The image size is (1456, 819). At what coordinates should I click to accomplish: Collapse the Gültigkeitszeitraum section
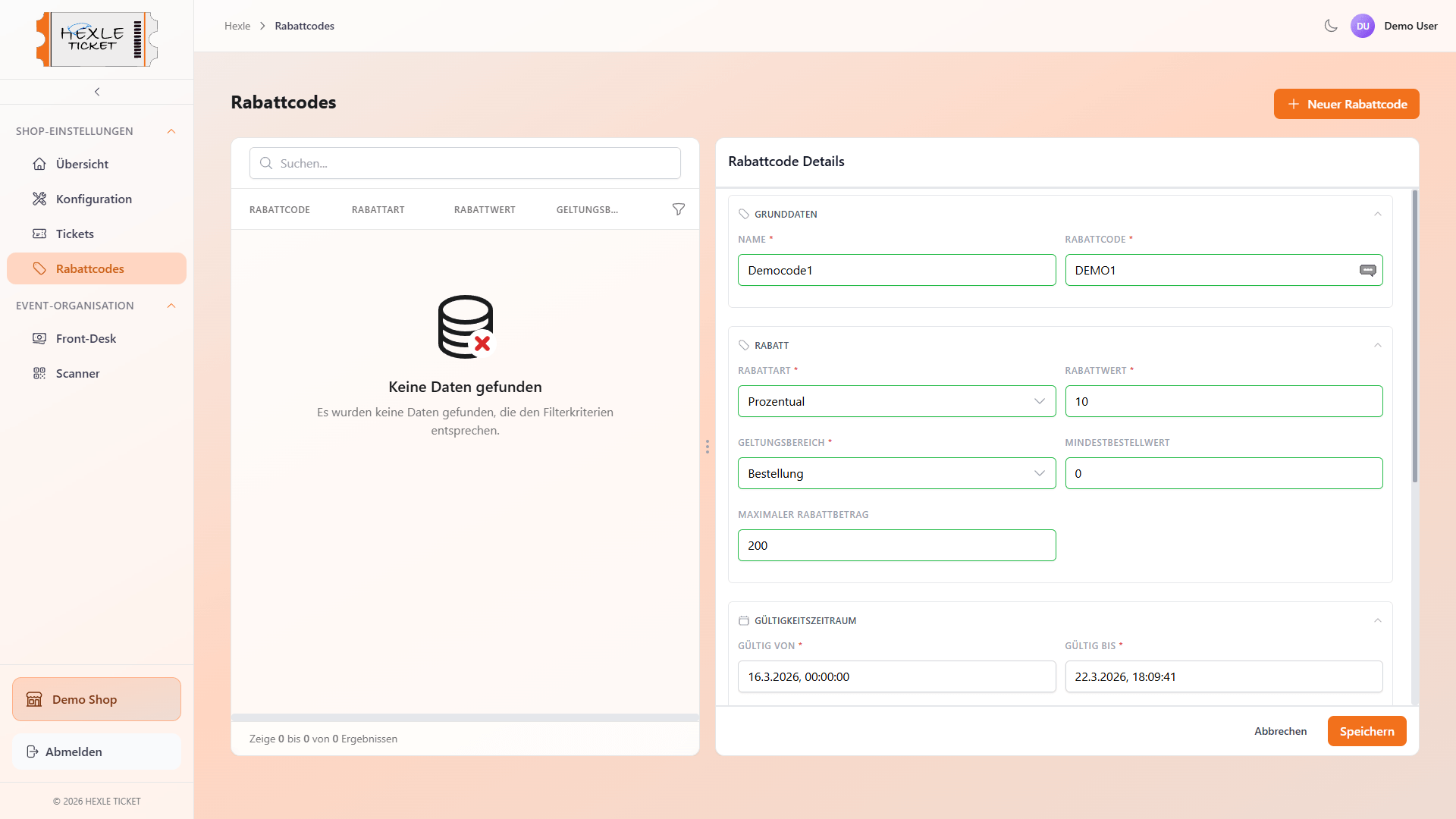coord(1377,620)
